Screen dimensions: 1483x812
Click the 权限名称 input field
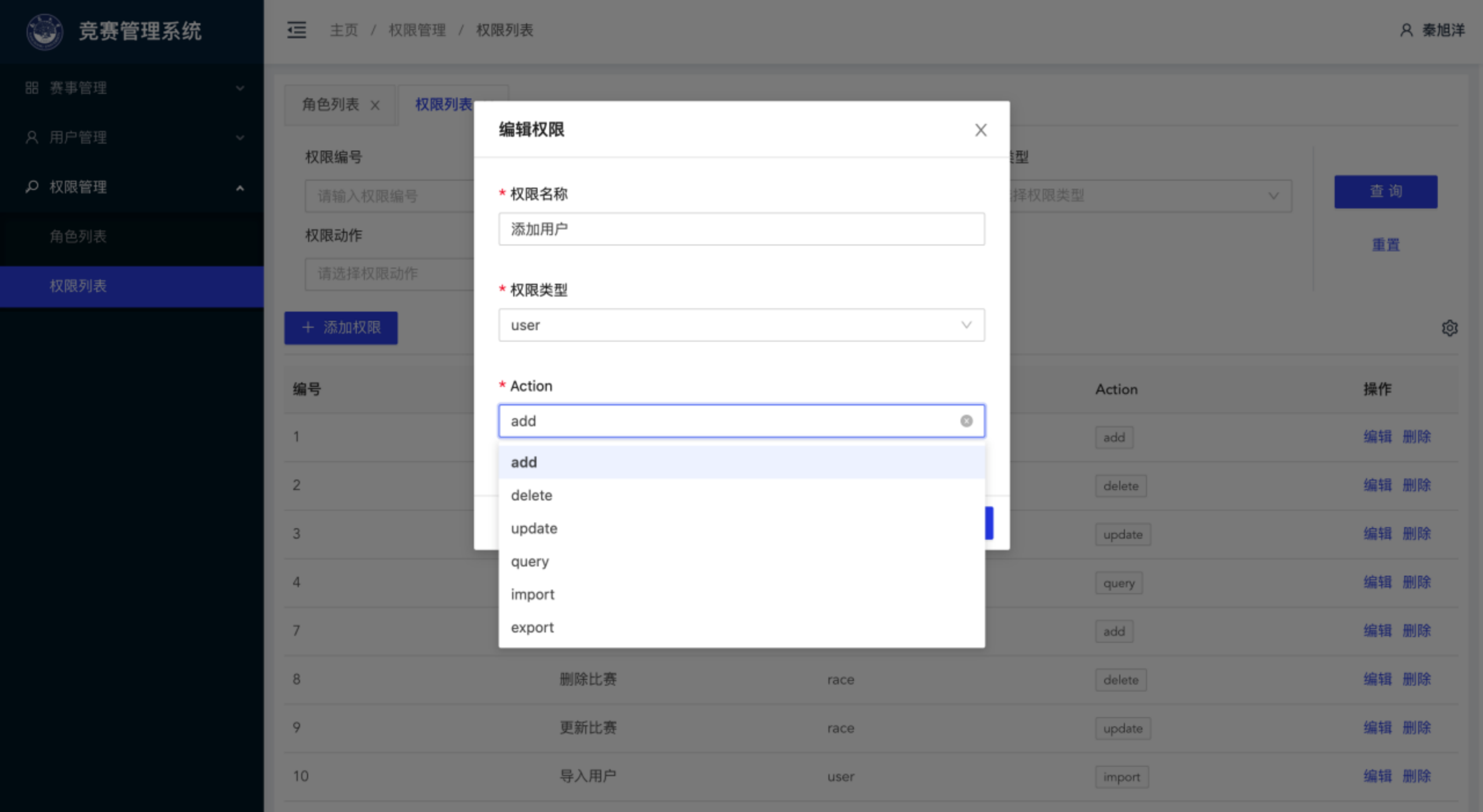(x=741, y=229)
